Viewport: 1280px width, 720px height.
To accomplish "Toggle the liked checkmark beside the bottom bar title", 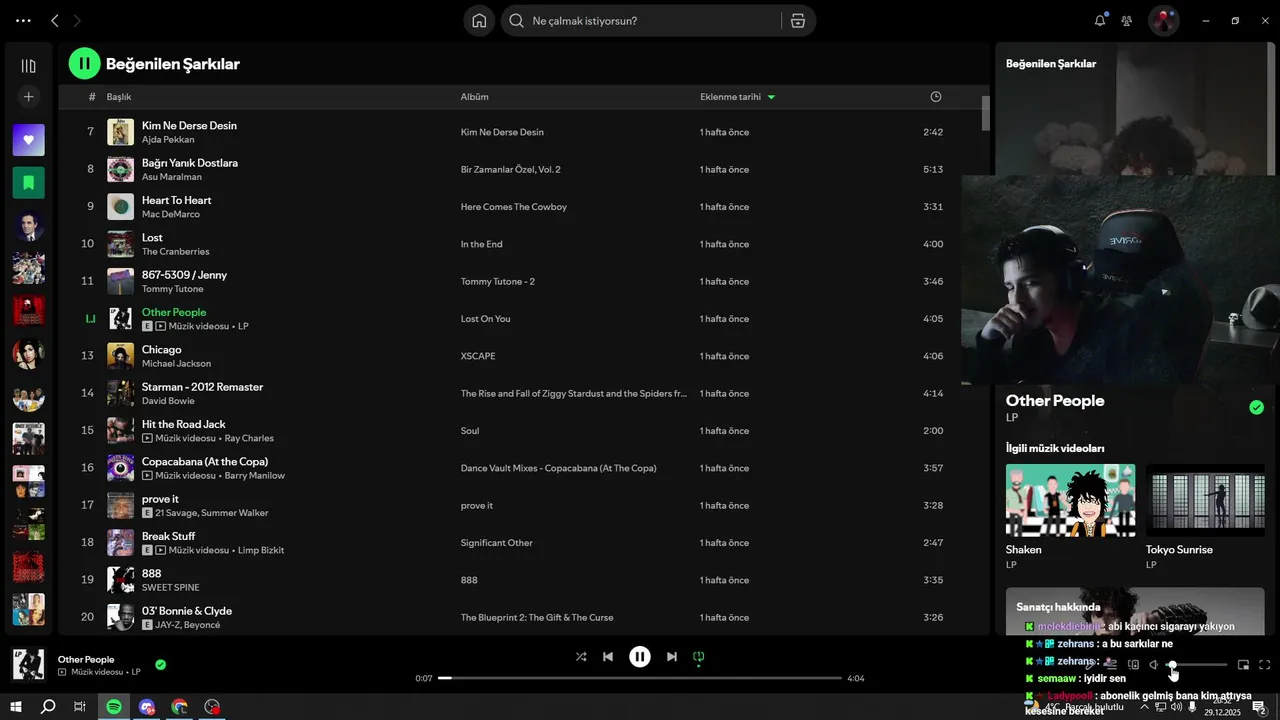I will [160, 664].
